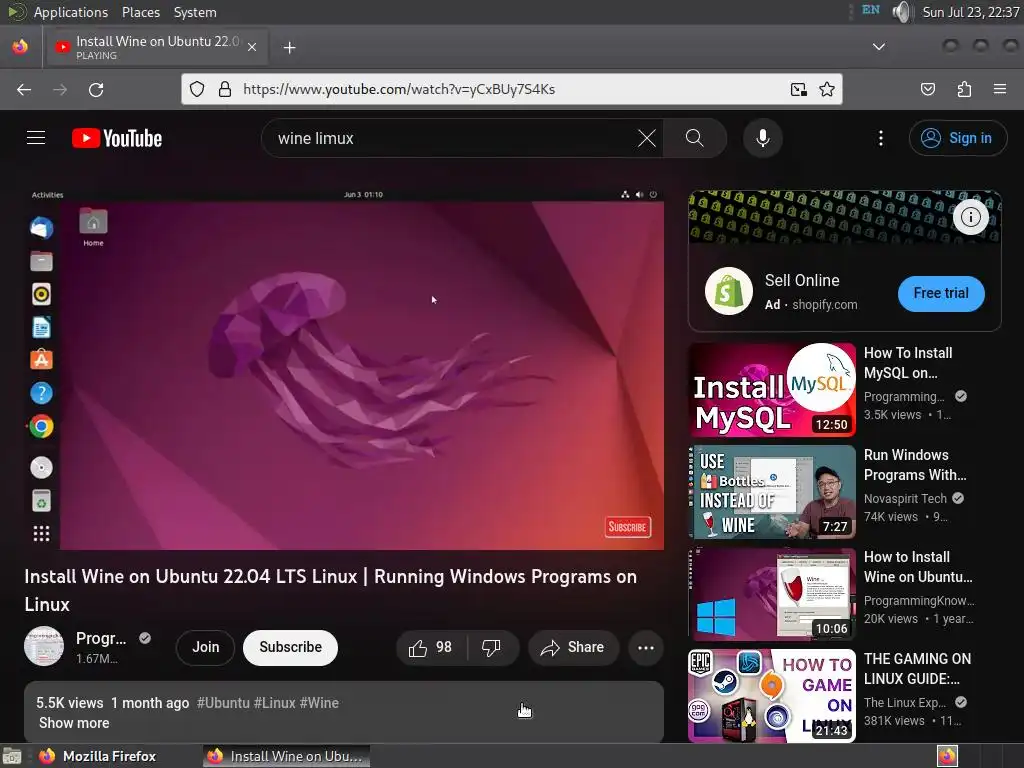Image resolution: width=1024 pixels, height=768 pixels.
Task: Expand description with Show more
Action: coord(74,723)
